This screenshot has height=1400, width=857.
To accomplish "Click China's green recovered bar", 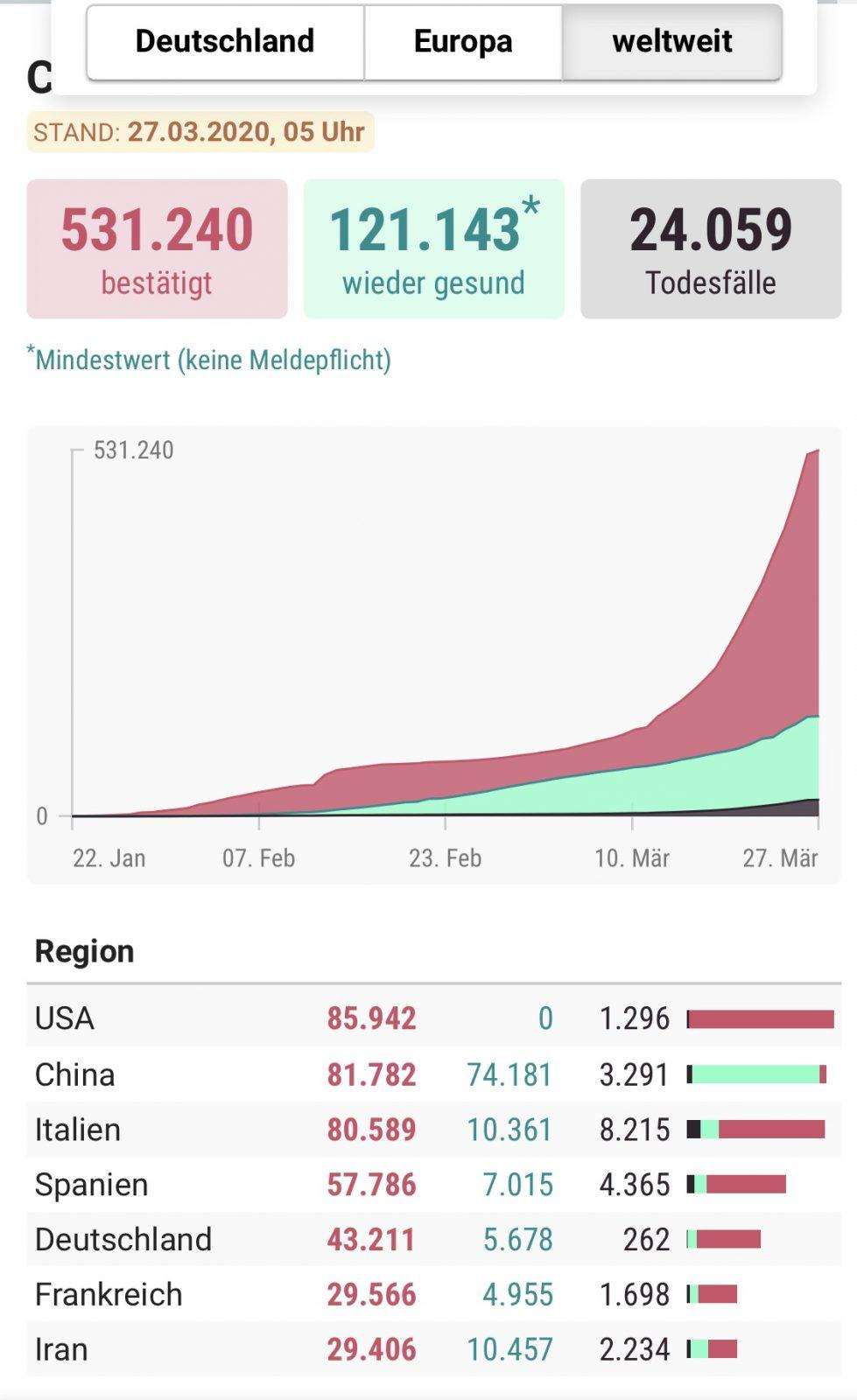I will pos(756,1074).
